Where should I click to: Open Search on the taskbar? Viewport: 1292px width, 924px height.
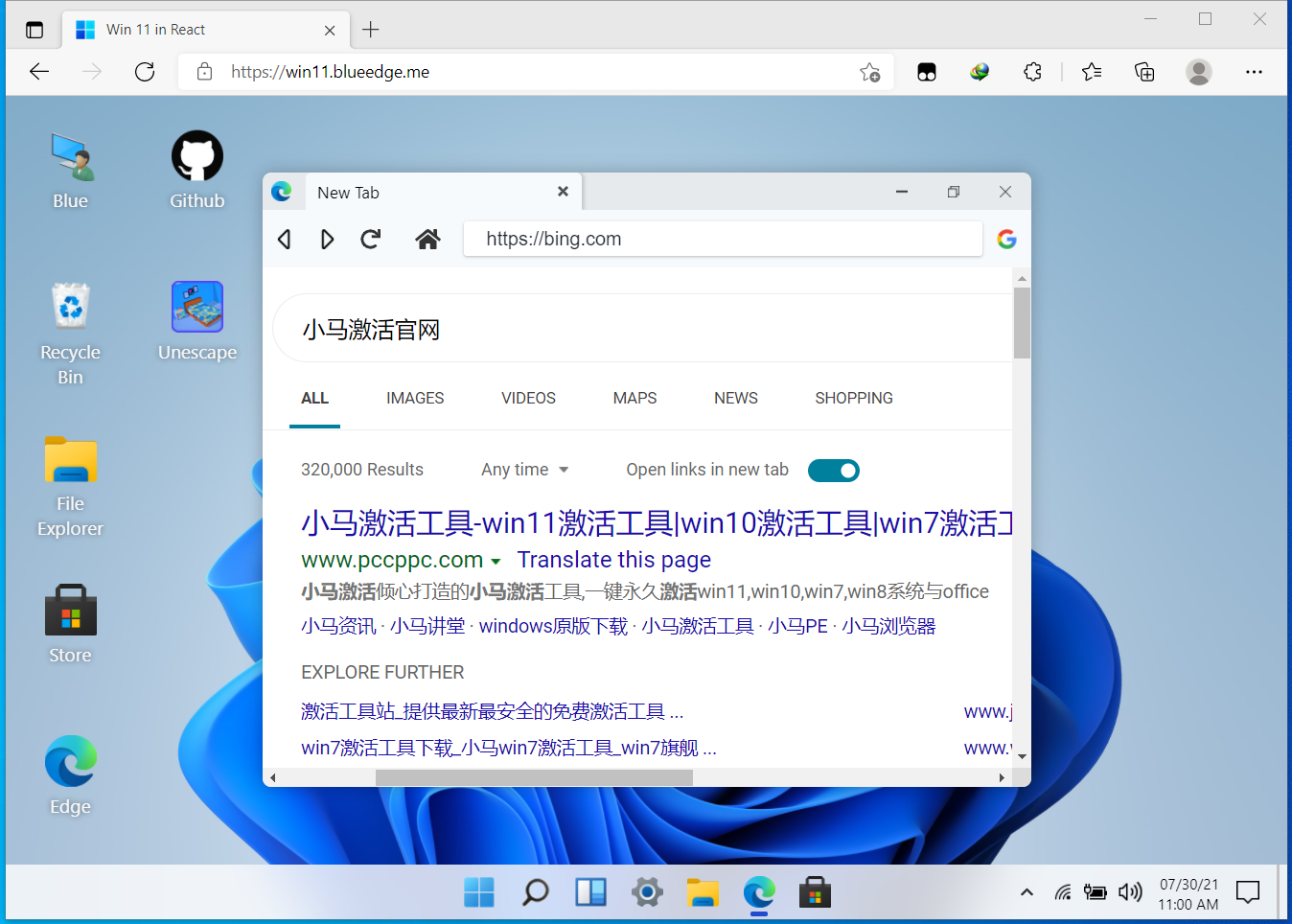click(x=535, y=892)
